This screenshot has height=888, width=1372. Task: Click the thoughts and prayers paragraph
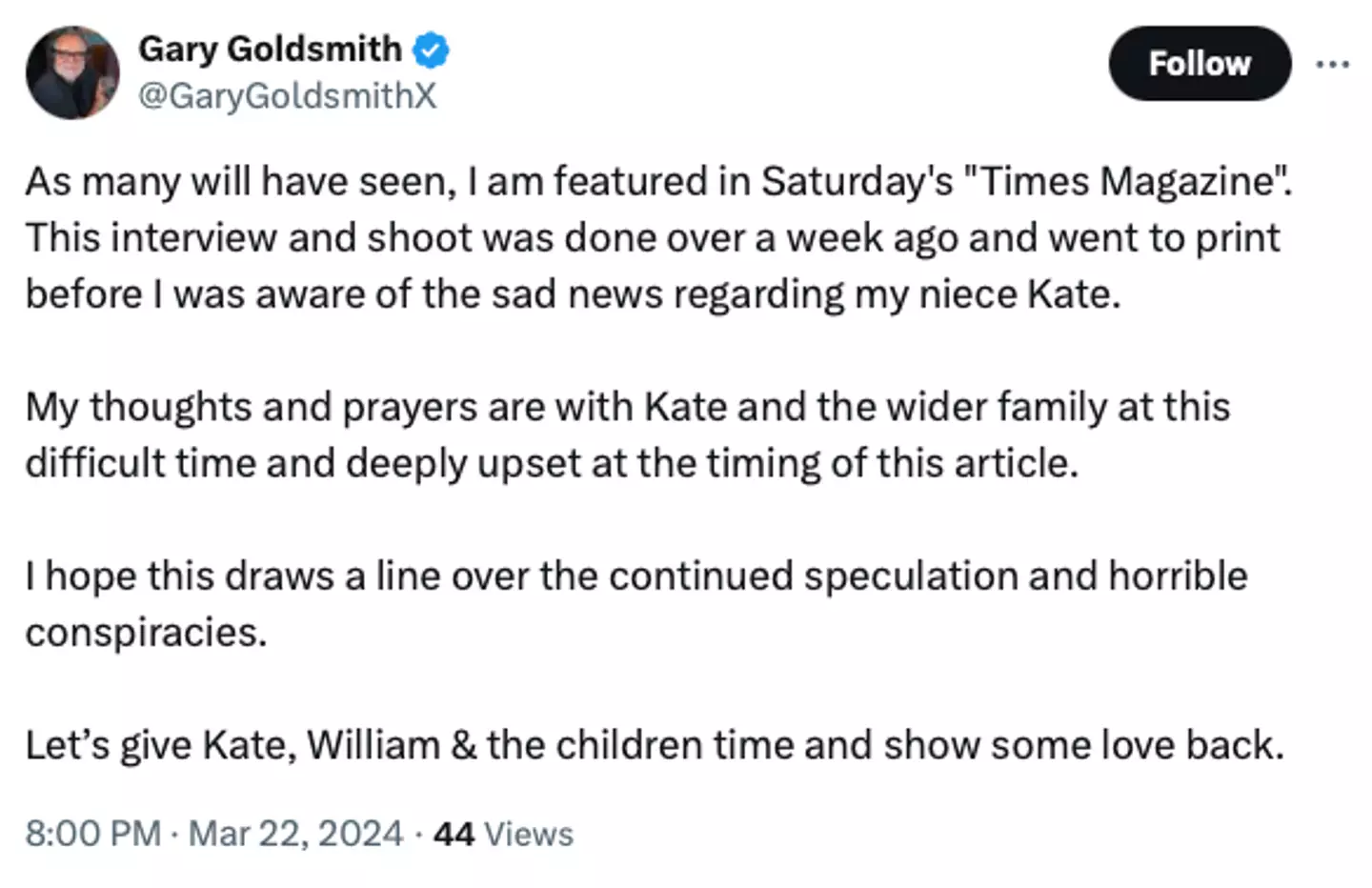pos(629,434)
